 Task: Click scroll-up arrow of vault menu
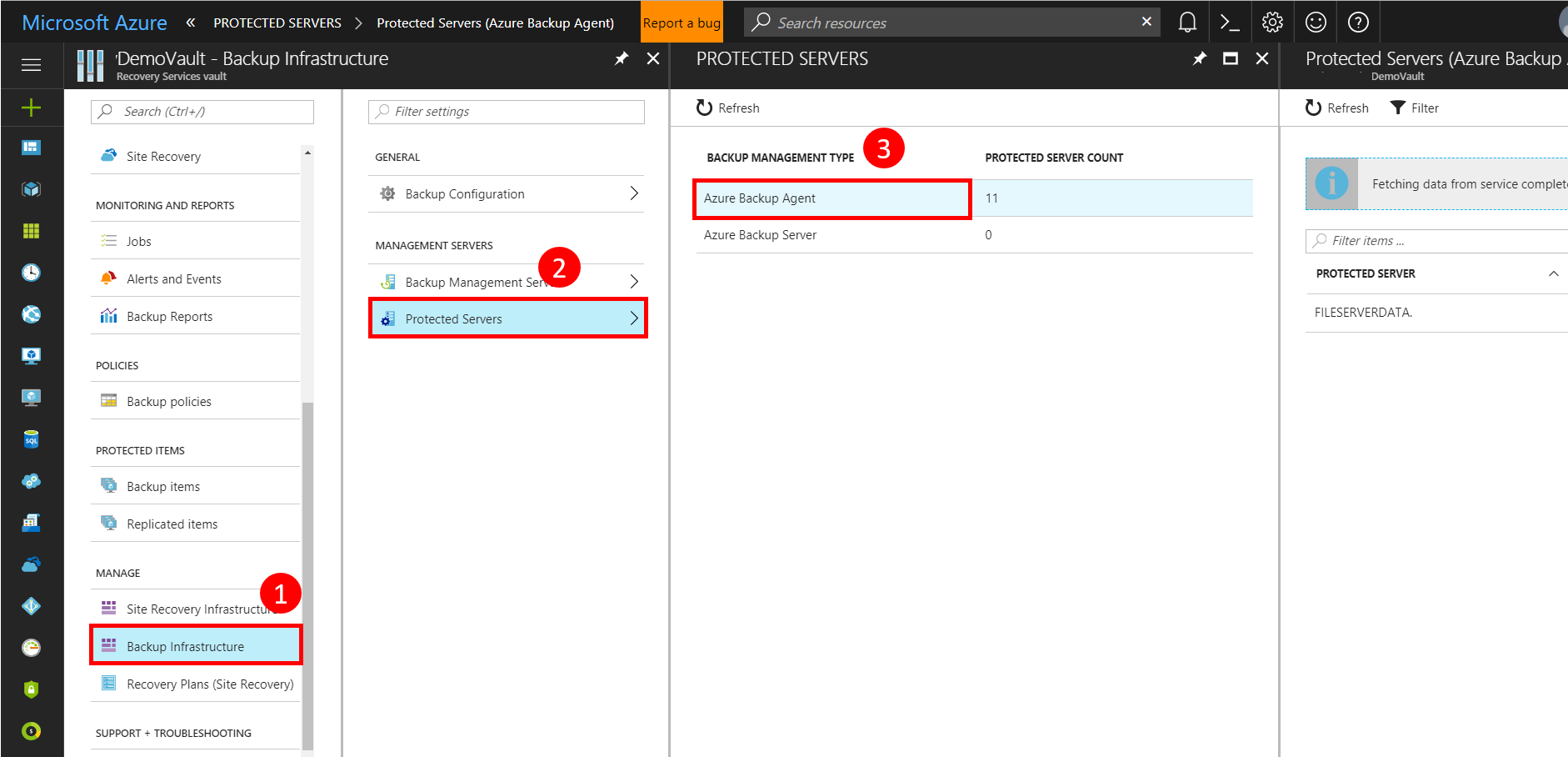[307, 153]
